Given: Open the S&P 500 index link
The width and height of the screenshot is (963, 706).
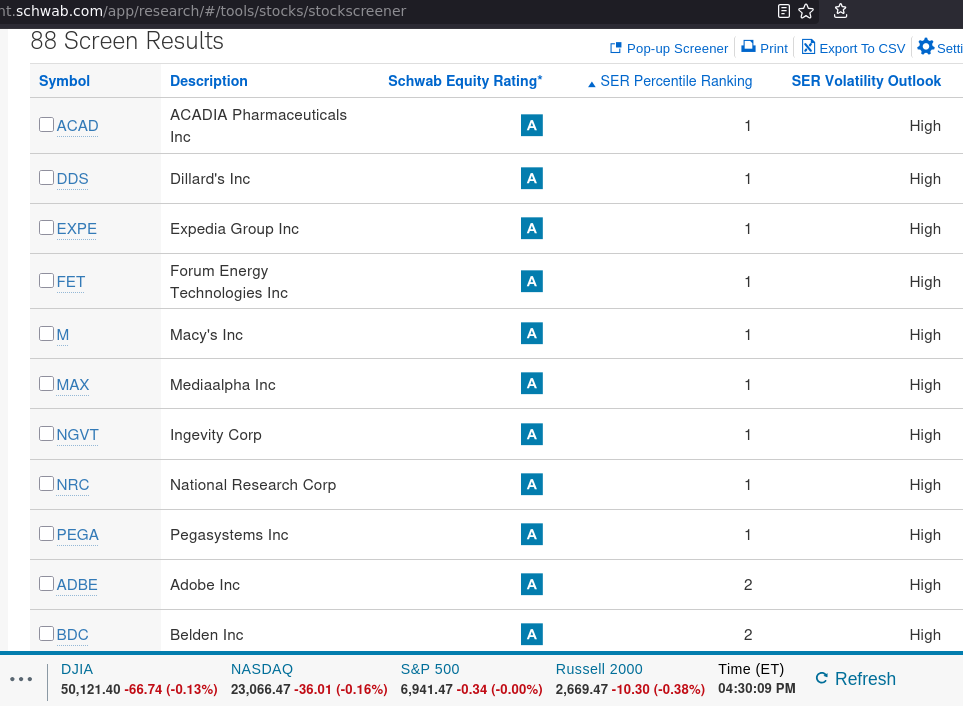Looking at the screenshot, I should 430,669.
